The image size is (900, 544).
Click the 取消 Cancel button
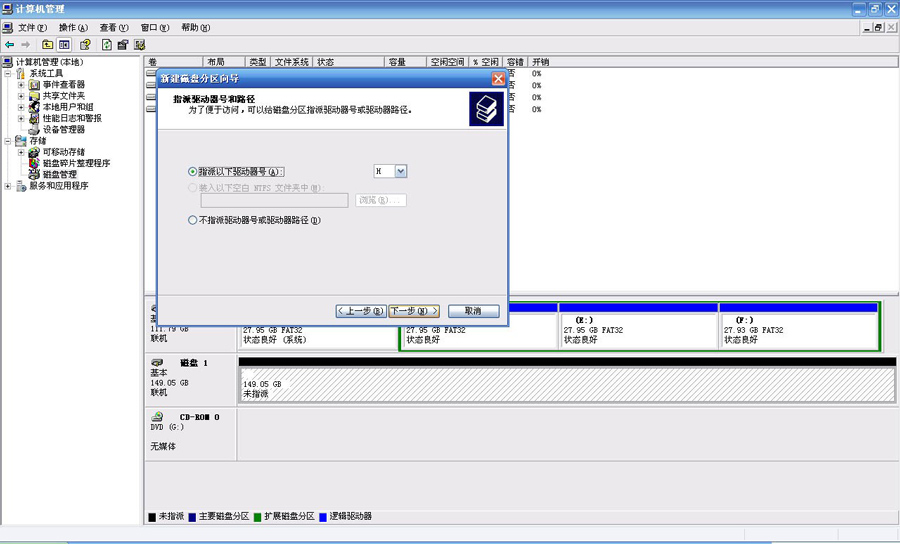[473, 311]
